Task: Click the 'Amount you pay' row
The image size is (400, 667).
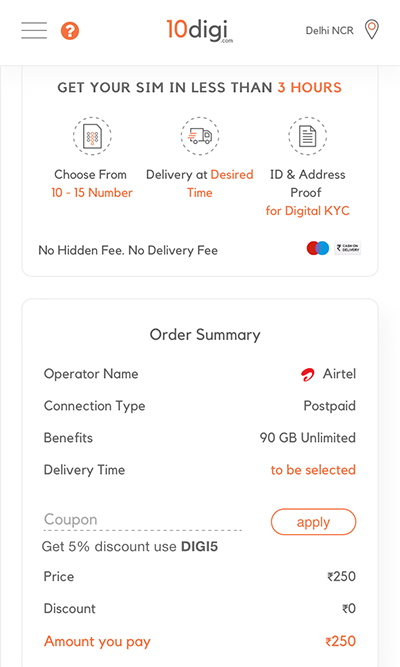Action: 200,641
